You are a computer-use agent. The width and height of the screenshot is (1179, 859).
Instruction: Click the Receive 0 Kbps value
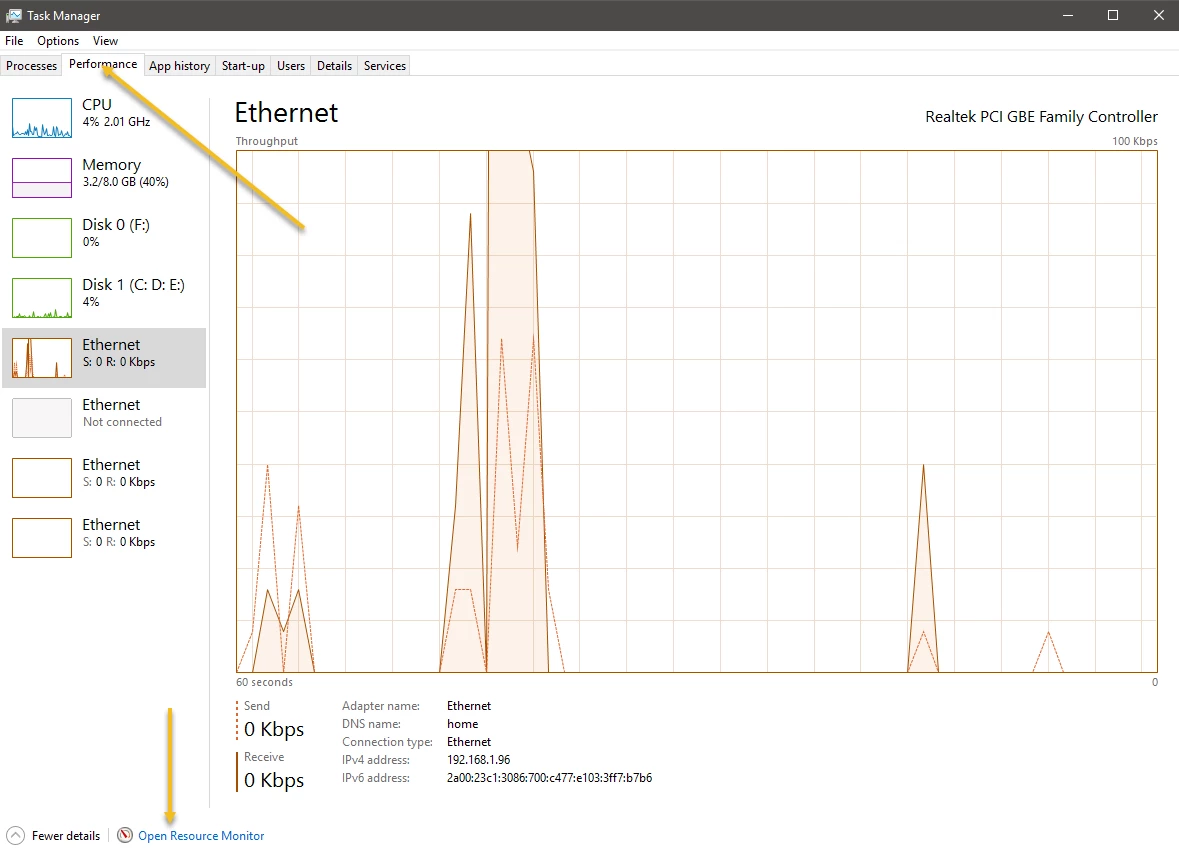click(x=274, y=780)
